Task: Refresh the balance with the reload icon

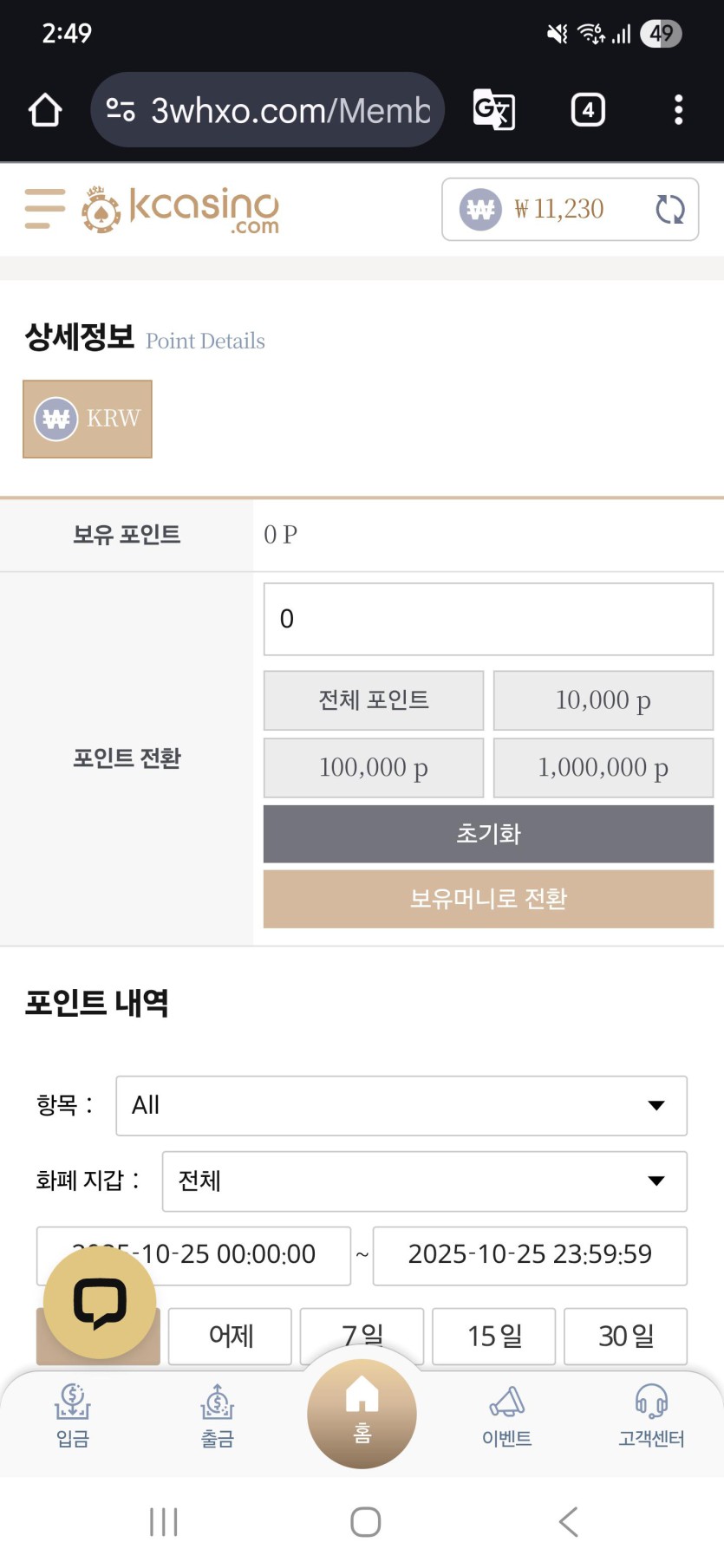Action: coord(670,209)
